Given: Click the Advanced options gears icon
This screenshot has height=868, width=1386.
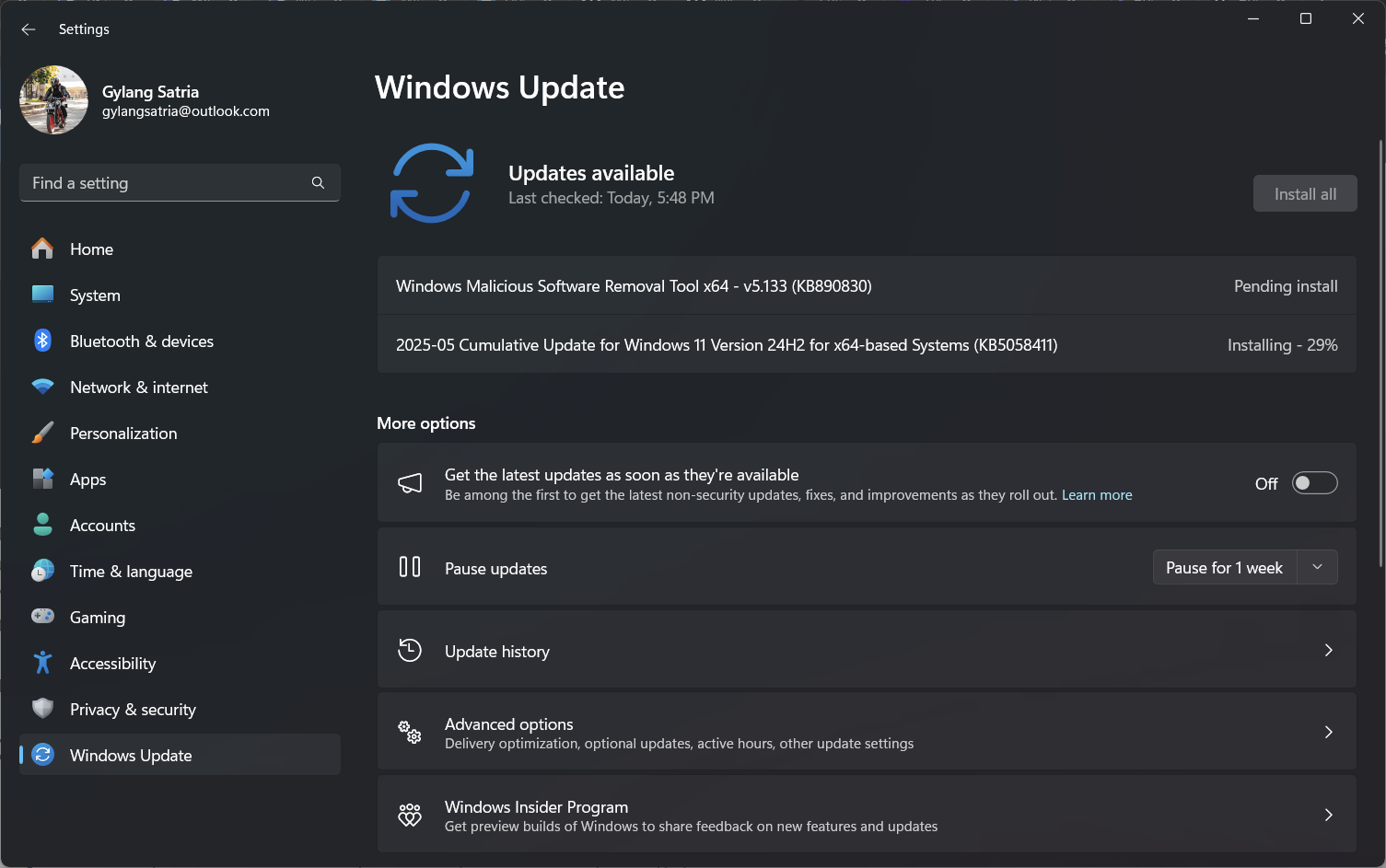Looking at the screenshot, I should pyautogui.click(x=410, y=732).
